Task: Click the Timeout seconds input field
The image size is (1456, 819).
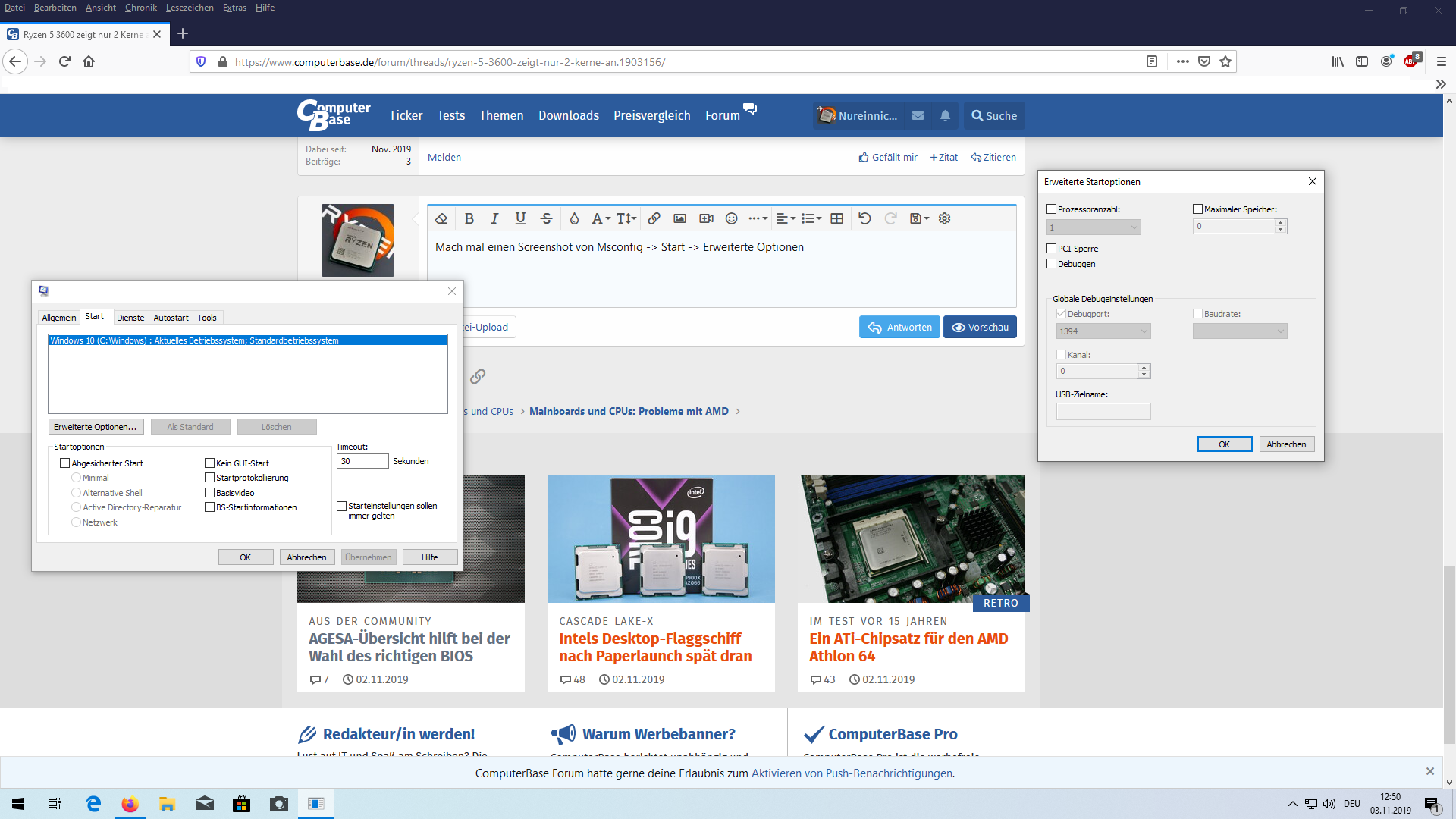Action: (x=362, y=461)
